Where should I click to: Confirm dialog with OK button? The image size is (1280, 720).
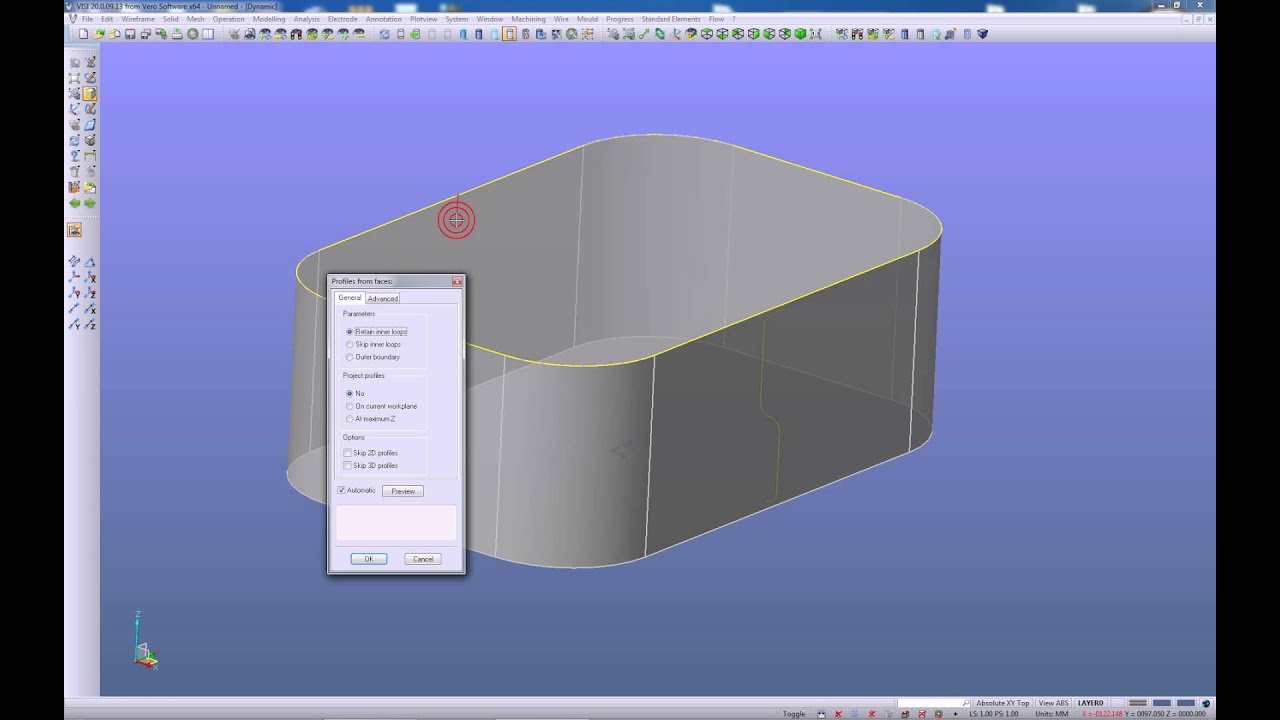[369, 559]
